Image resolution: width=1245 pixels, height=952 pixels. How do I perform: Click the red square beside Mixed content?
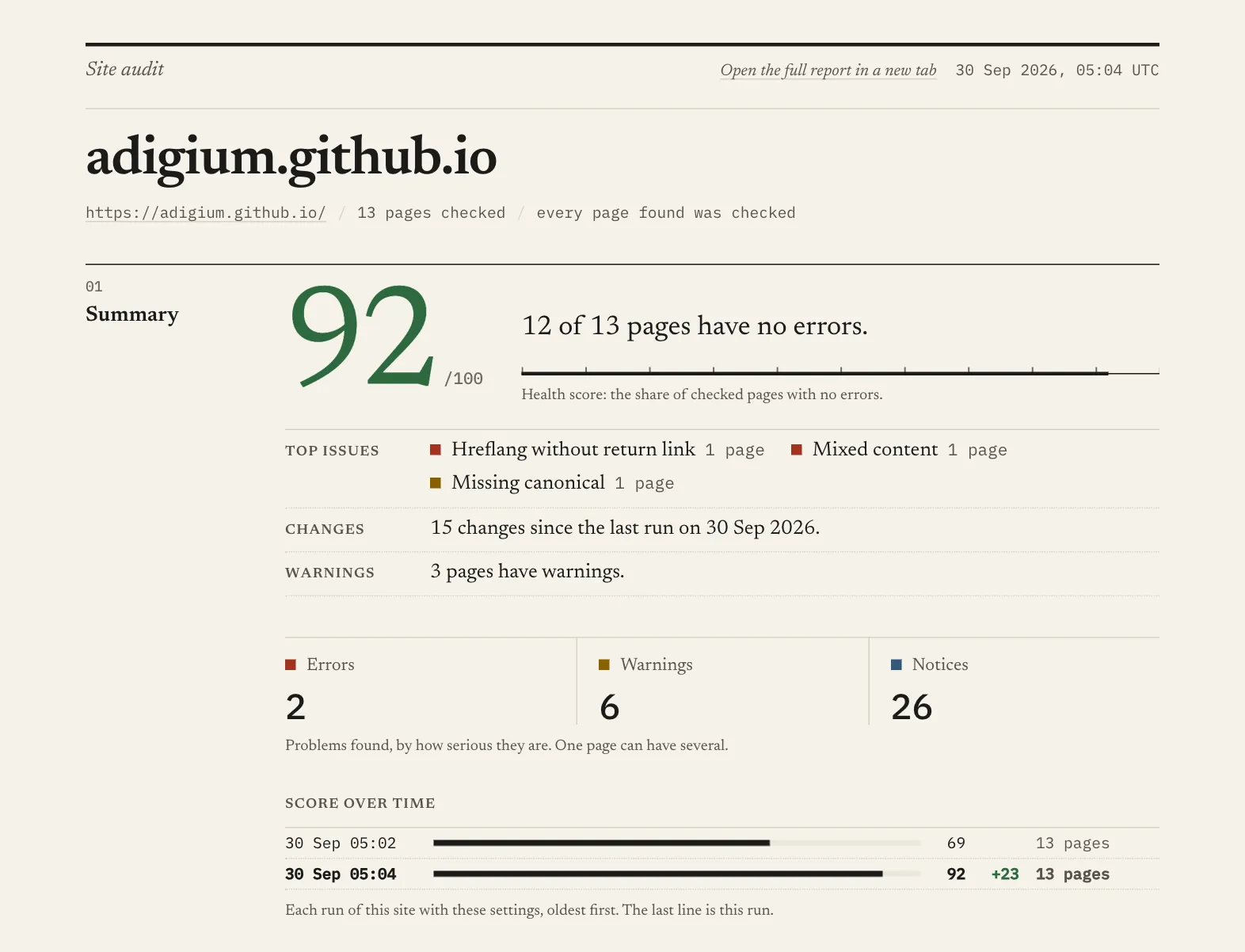pos(797,450)
